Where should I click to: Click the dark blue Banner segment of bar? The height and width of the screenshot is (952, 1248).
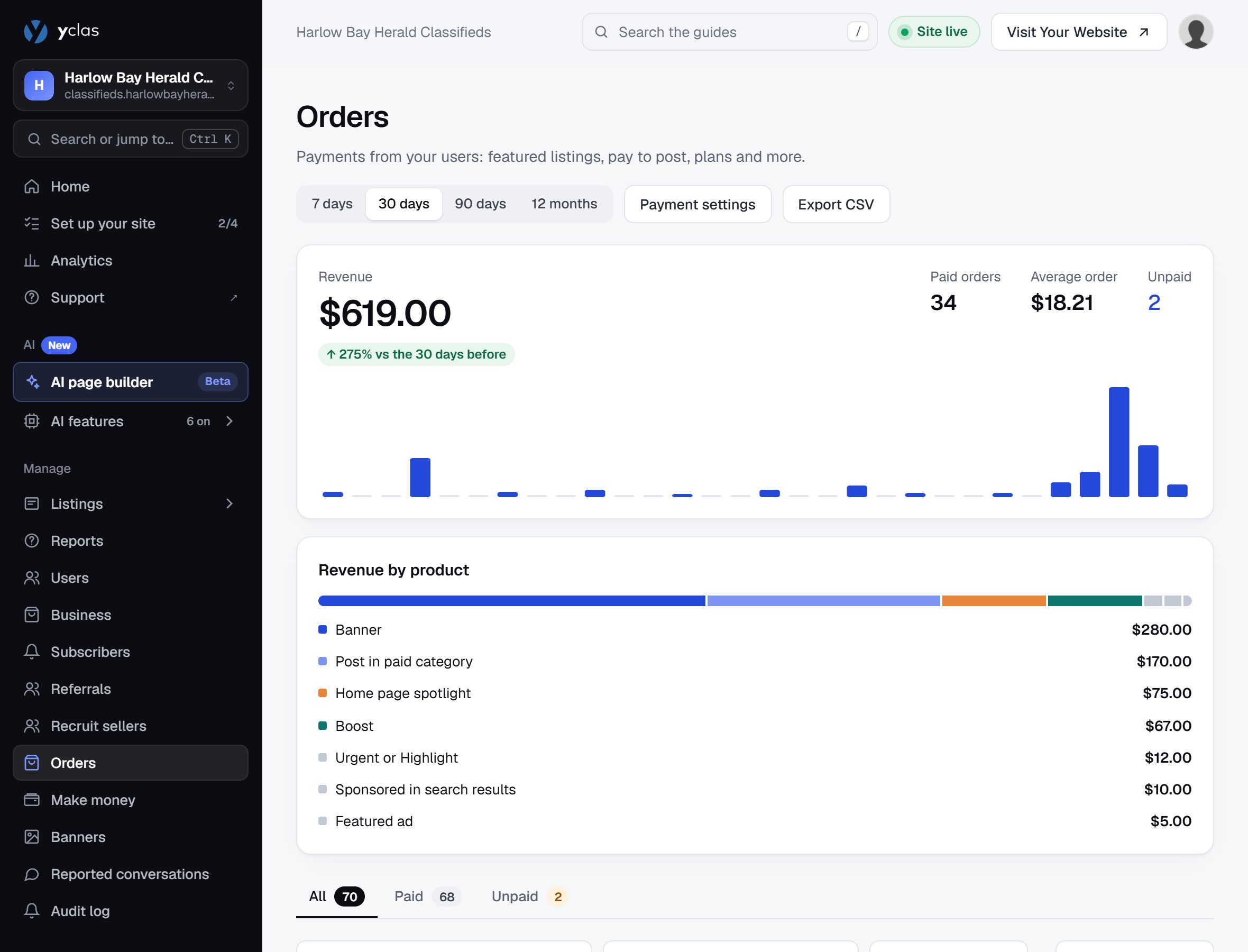tap(511, 601)
